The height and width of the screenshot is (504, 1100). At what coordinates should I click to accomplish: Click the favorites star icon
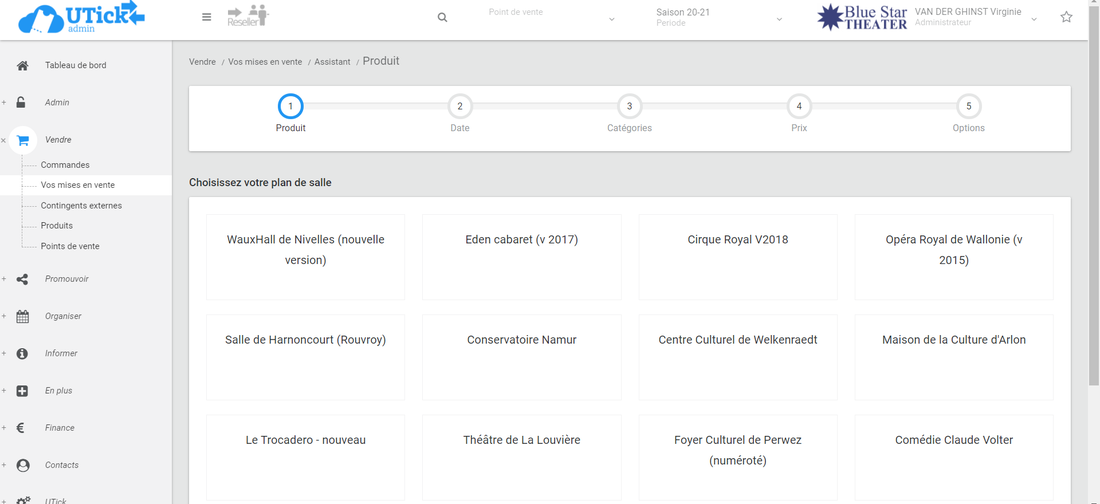pos(1066,17)
